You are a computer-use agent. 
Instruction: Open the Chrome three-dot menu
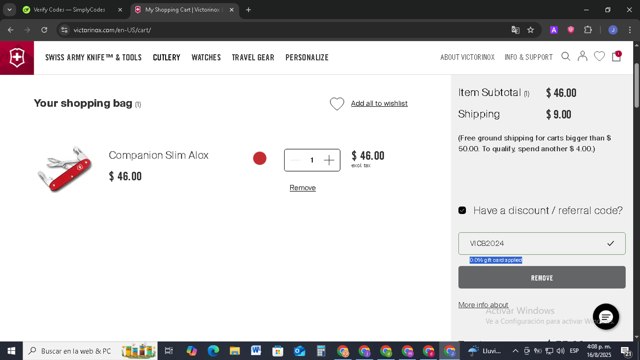629,30
